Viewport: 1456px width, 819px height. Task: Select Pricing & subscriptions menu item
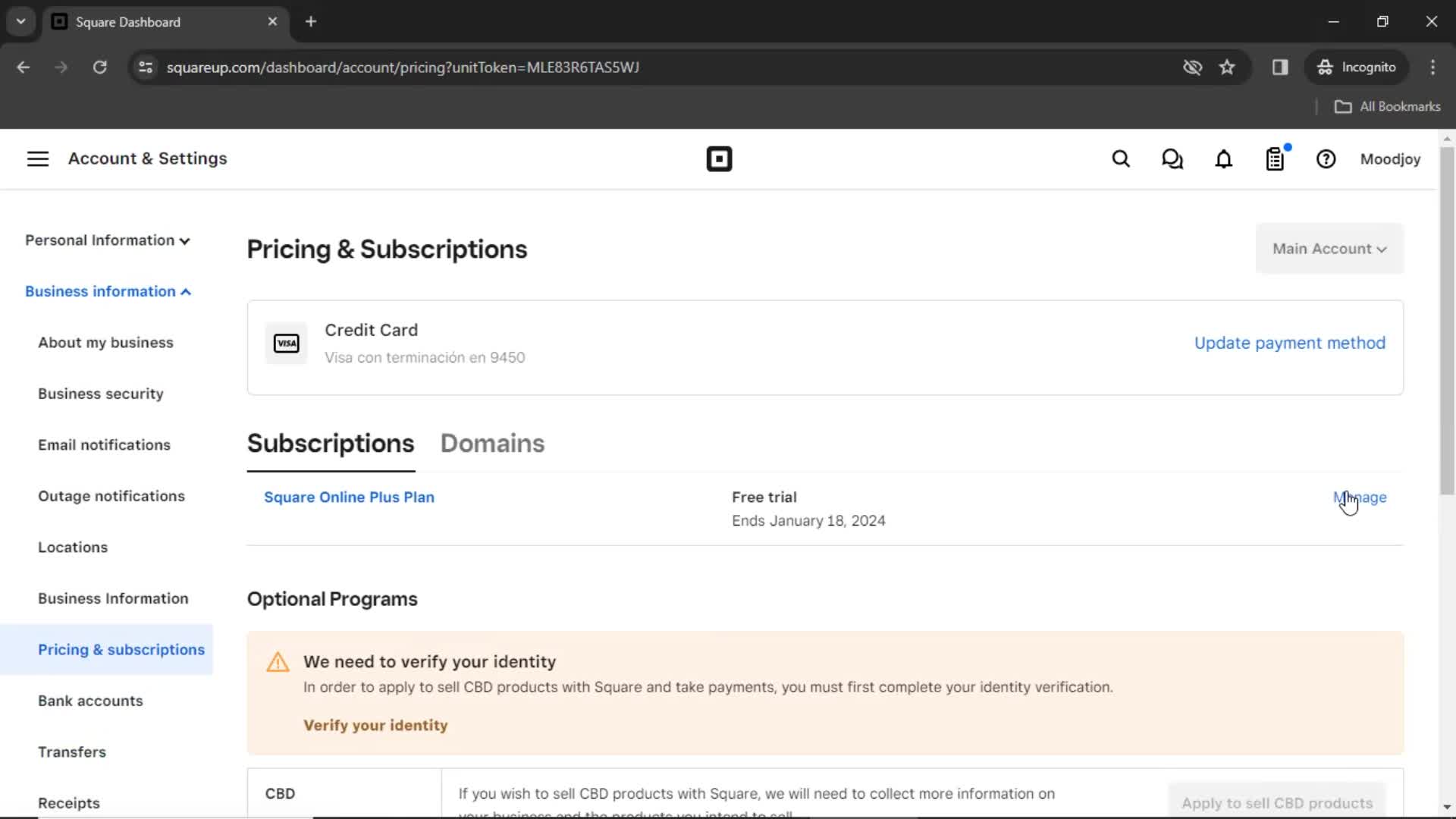point(121,649)
